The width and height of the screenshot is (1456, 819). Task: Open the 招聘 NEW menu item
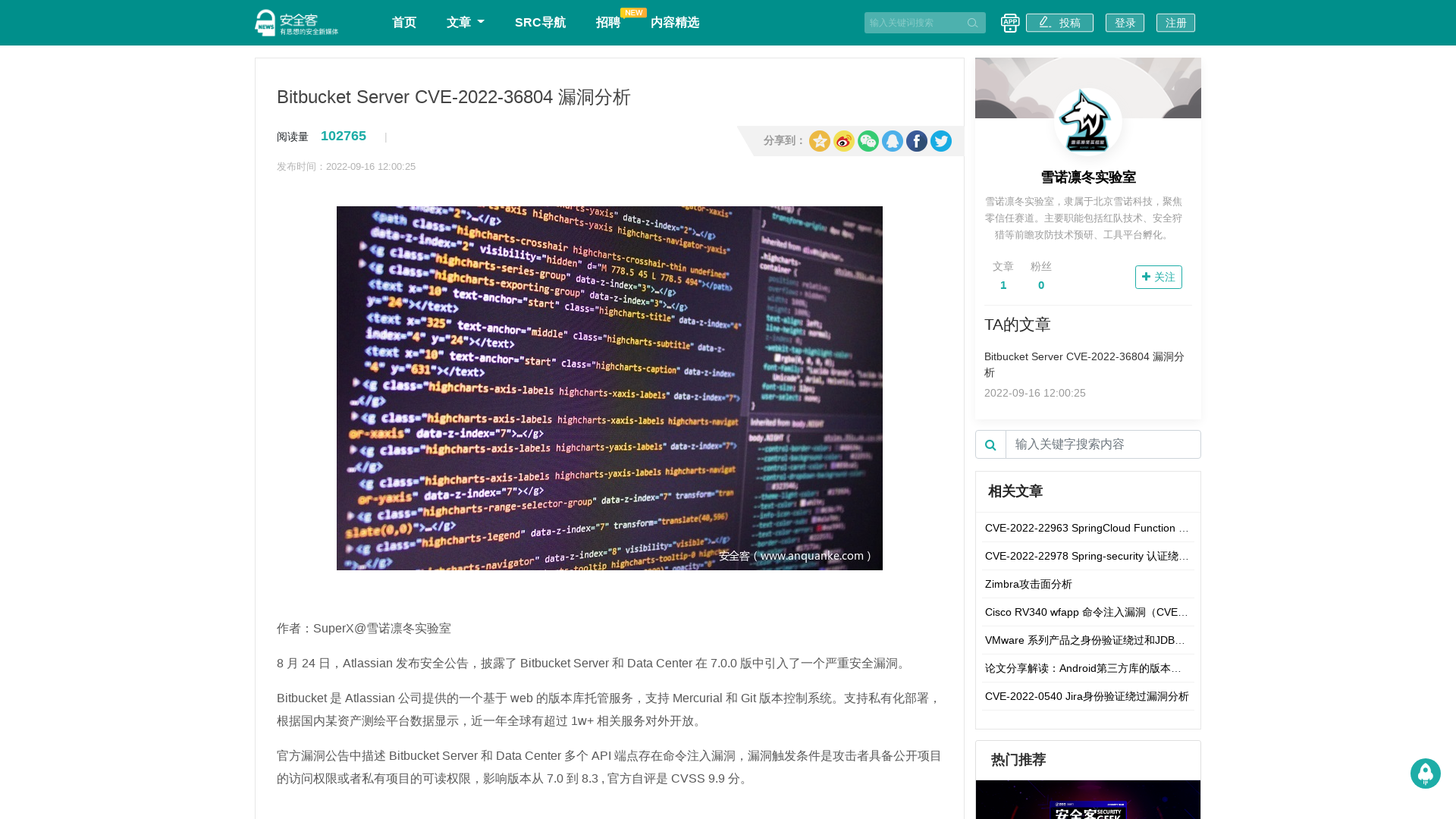pos(608,22)
